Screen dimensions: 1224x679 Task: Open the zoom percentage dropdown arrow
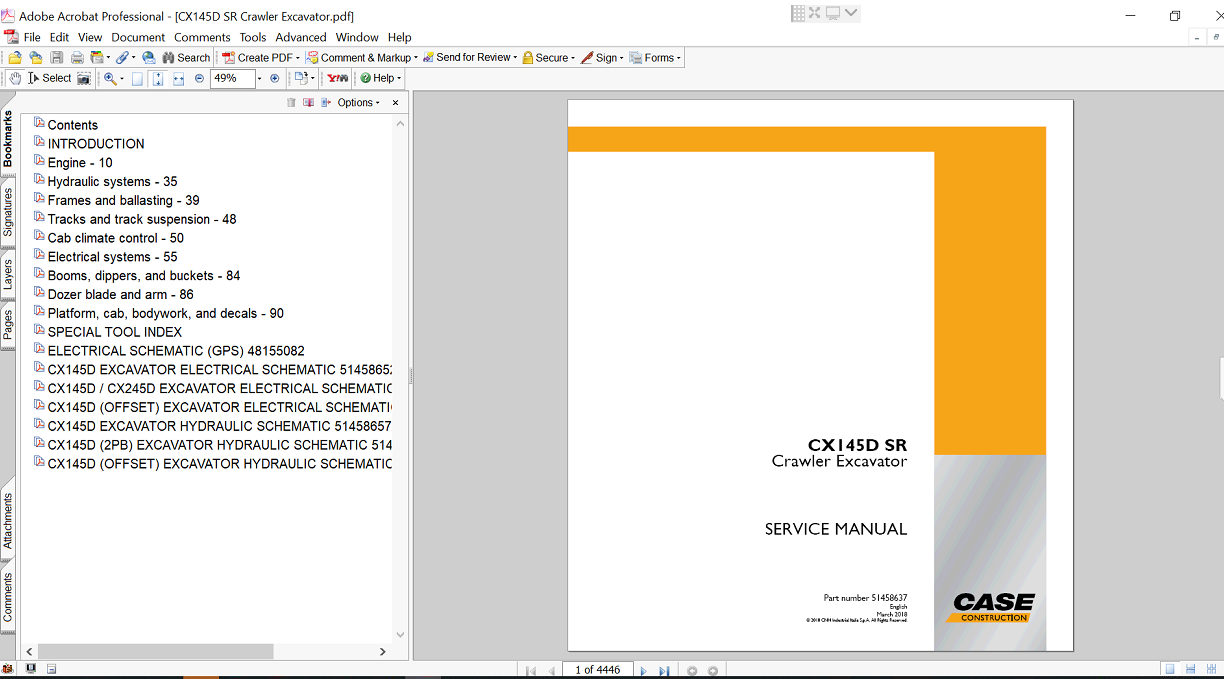[x=259, y=78]
